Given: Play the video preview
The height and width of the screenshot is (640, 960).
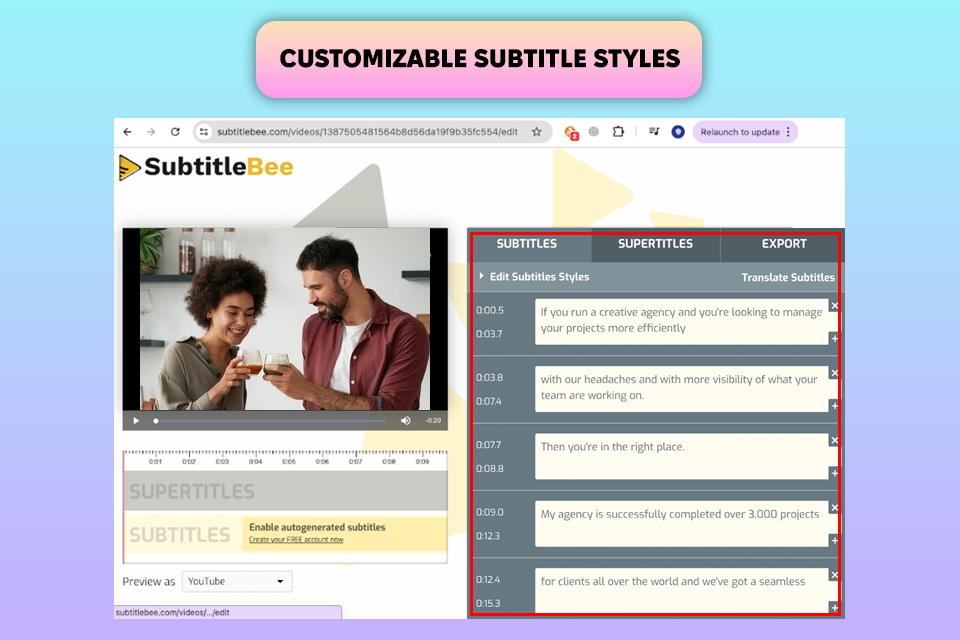Looking at the screenshot, I should coord(136,421).
